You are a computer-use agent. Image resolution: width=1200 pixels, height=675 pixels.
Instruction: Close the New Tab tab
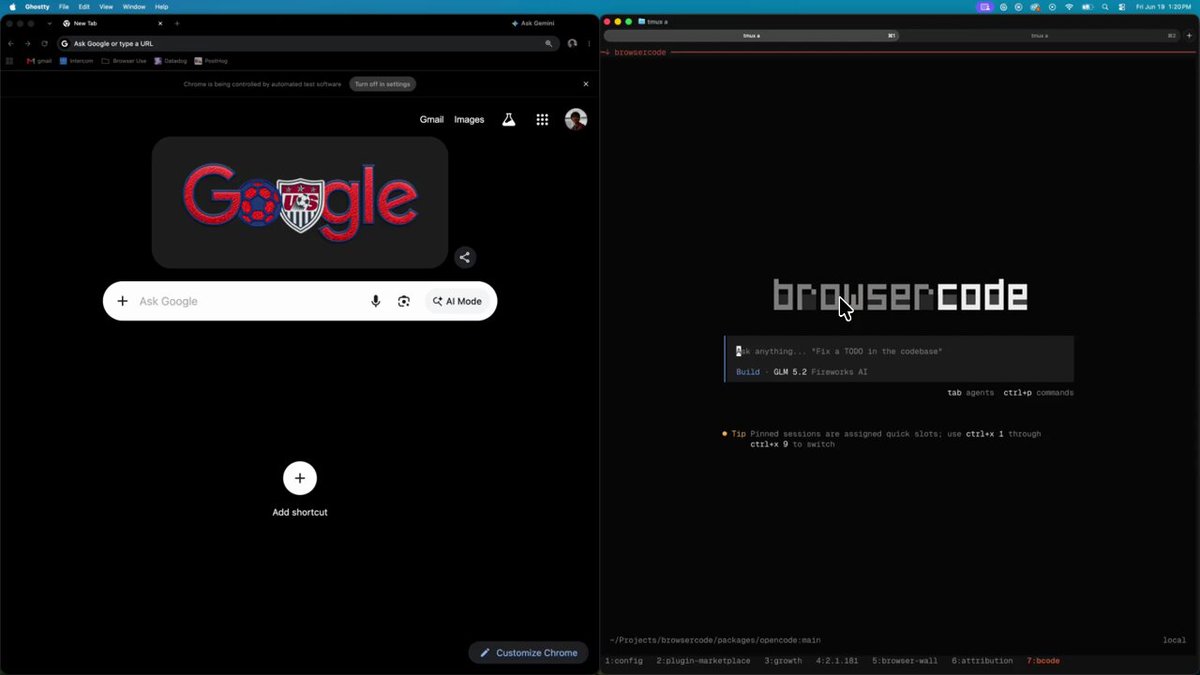coord(160,23)
